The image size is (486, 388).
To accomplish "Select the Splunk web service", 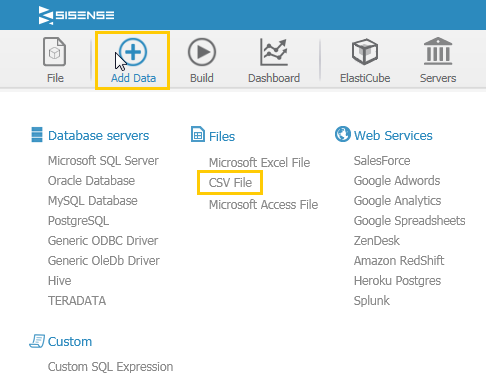I will click(371, 301).
